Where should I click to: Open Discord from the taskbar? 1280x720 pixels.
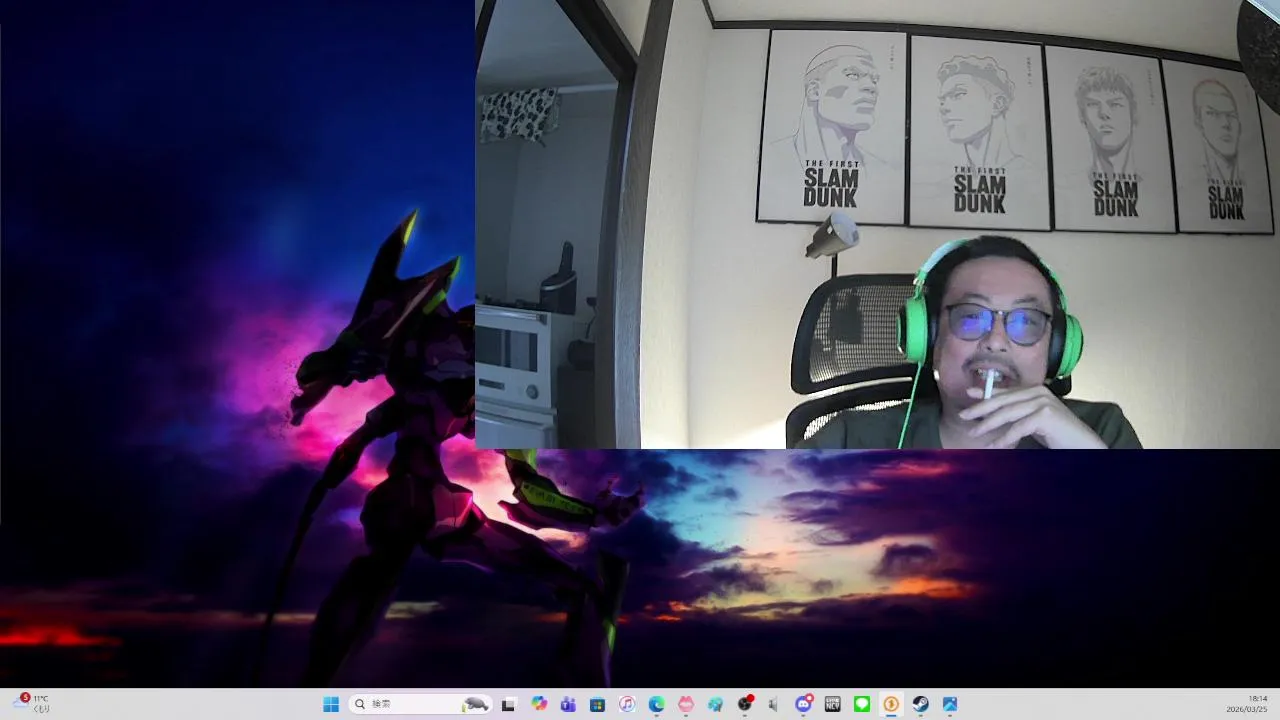pyautogui.click(x=803, y=704)
